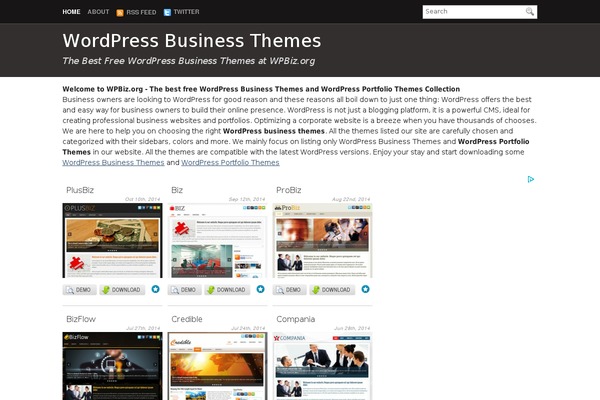Open the BizFlow theme title

click(x=81, y=319)
